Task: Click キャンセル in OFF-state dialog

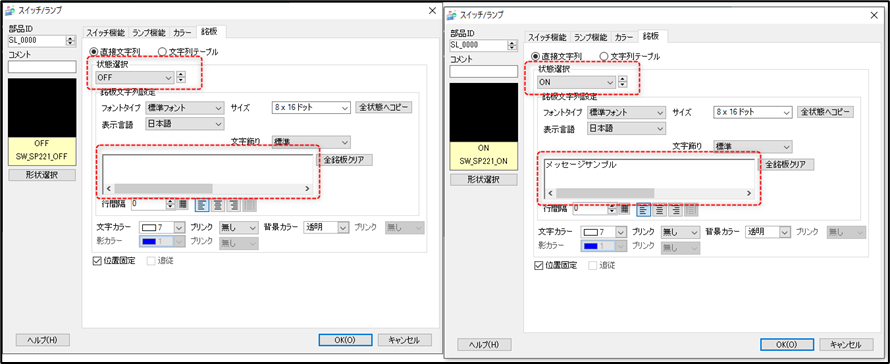Action: (x=405, y=340)
